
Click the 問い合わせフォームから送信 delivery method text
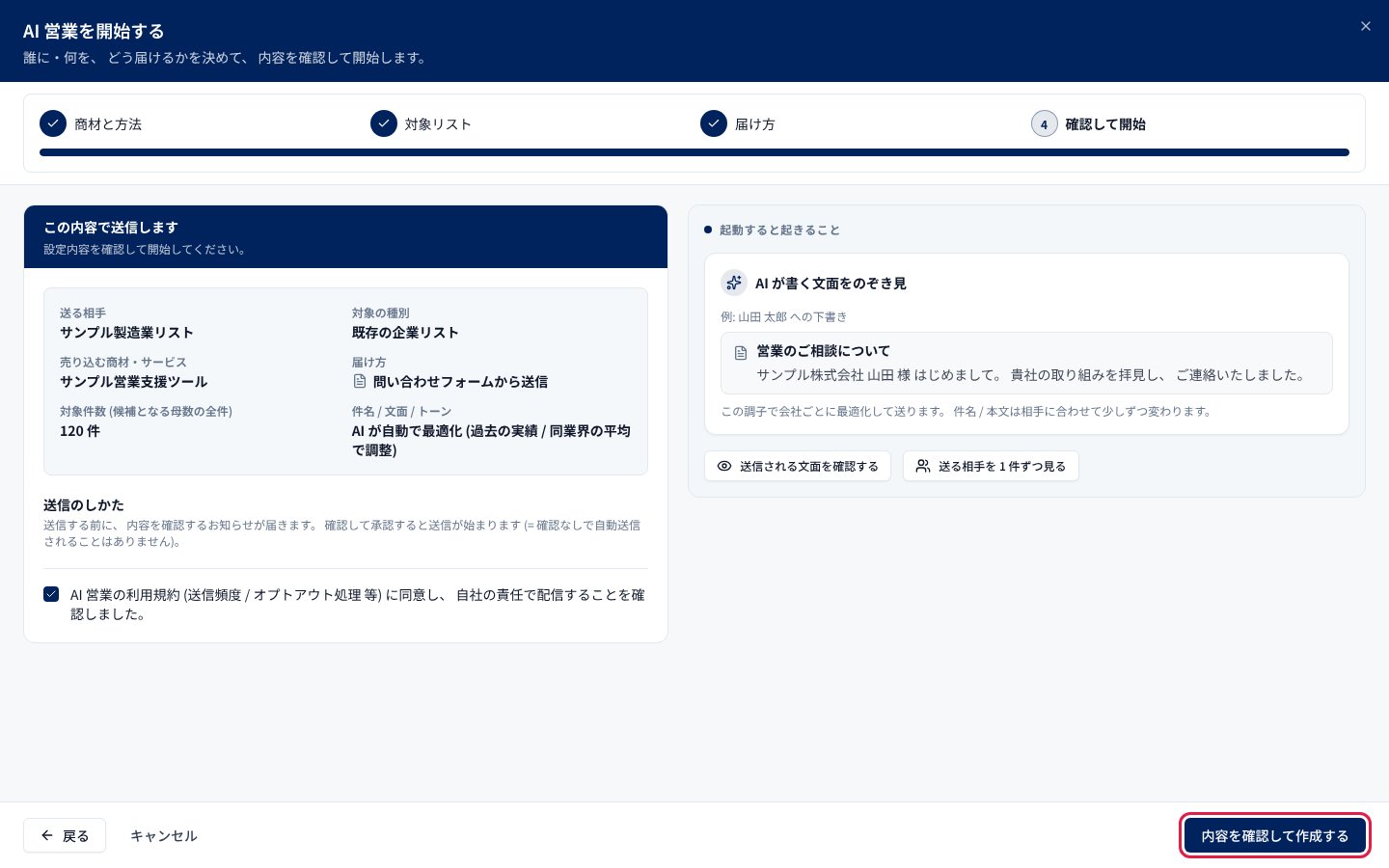point(460,382)
